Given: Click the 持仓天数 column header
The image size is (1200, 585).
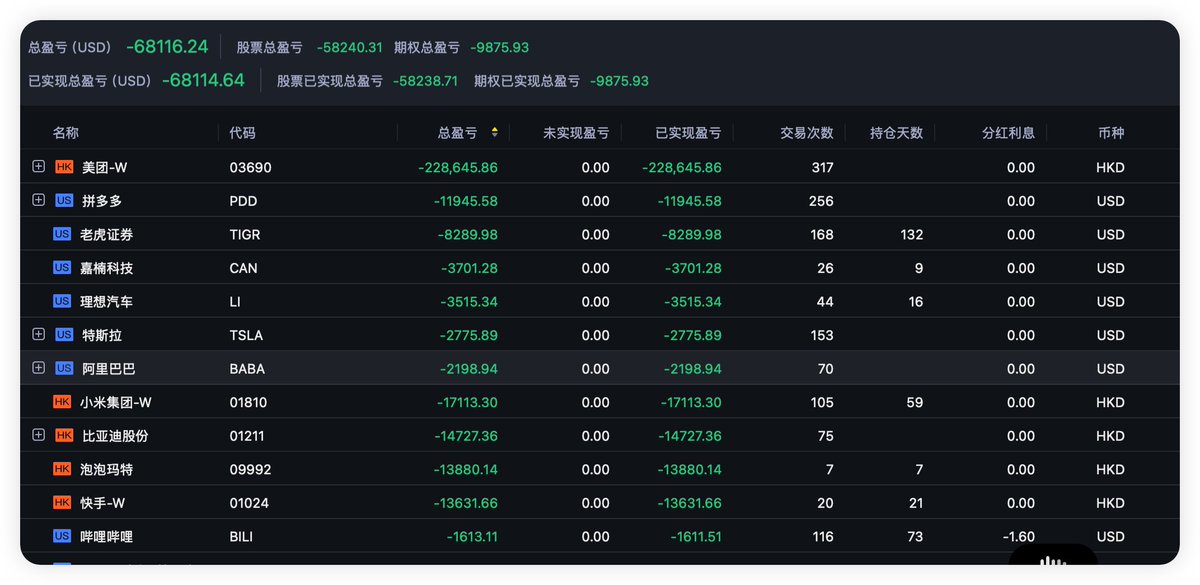Looking at the screenshot, I should (x=897, y=133).
